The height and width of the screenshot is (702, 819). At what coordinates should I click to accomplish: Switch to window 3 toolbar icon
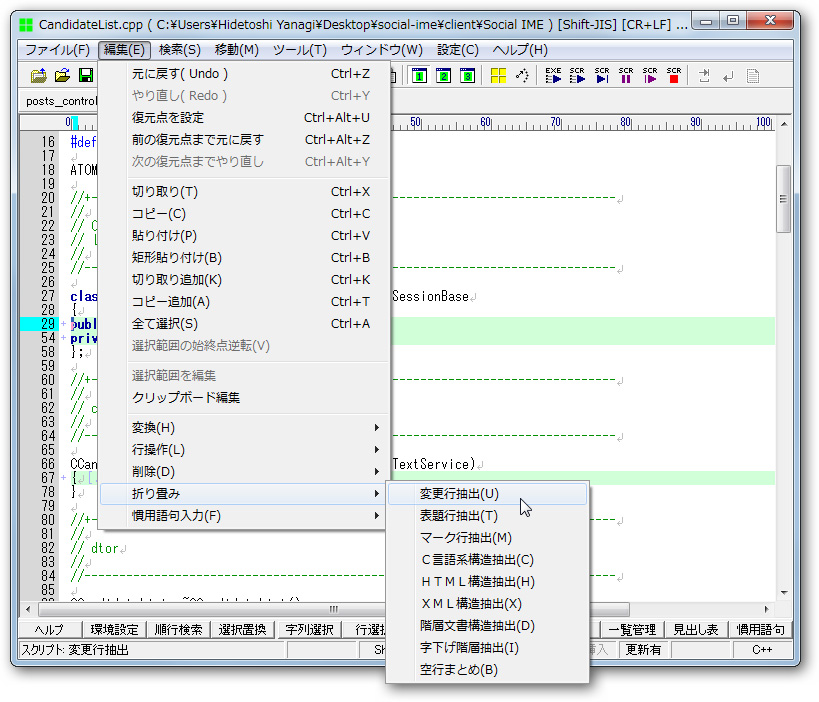[467, 76]
